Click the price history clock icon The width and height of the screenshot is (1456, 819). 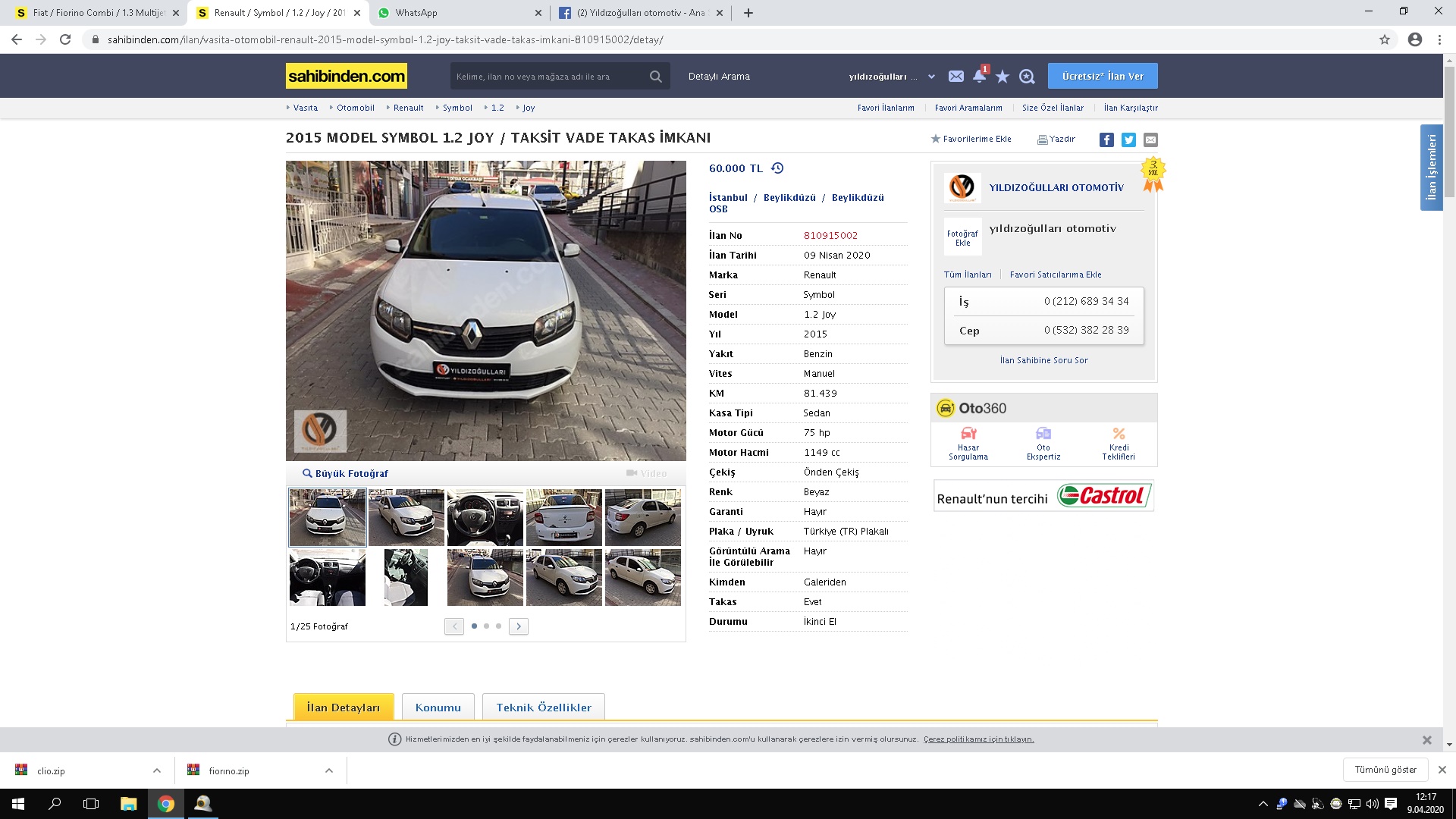point(777,168)
